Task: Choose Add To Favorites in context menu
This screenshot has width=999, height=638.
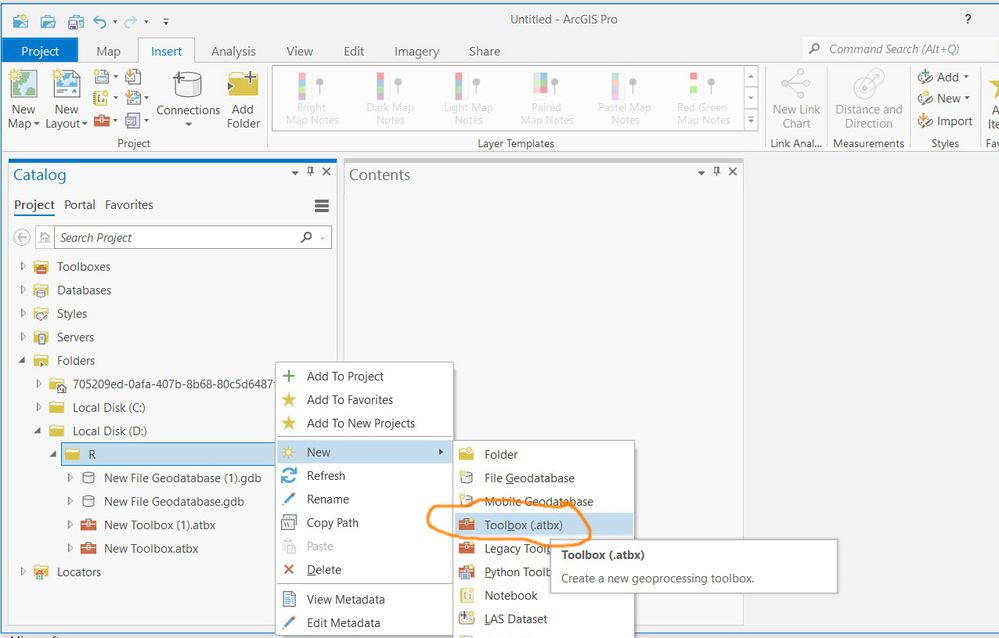Action: (x=364, y=400)
